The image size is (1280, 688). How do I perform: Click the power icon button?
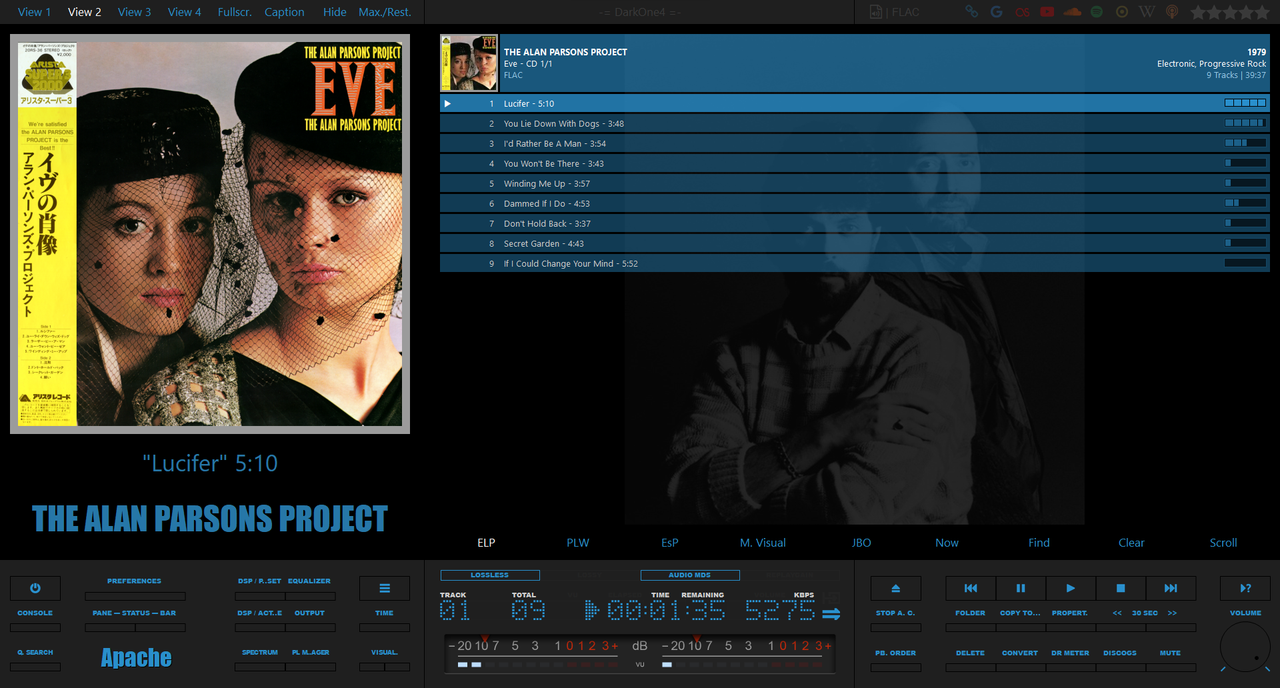(x=35, y=588)
